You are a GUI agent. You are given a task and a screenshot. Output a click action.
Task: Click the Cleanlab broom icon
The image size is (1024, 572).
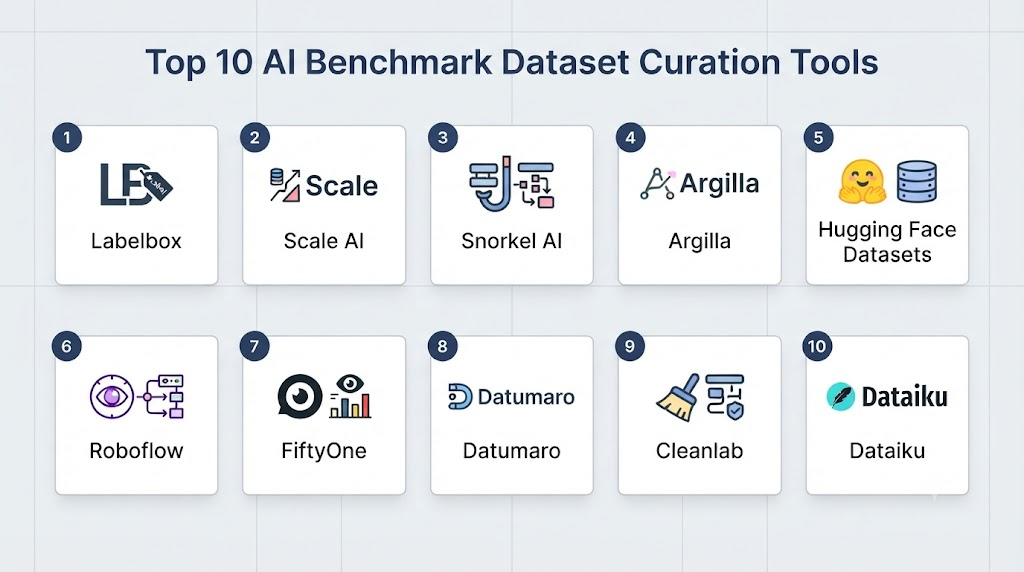677,398
